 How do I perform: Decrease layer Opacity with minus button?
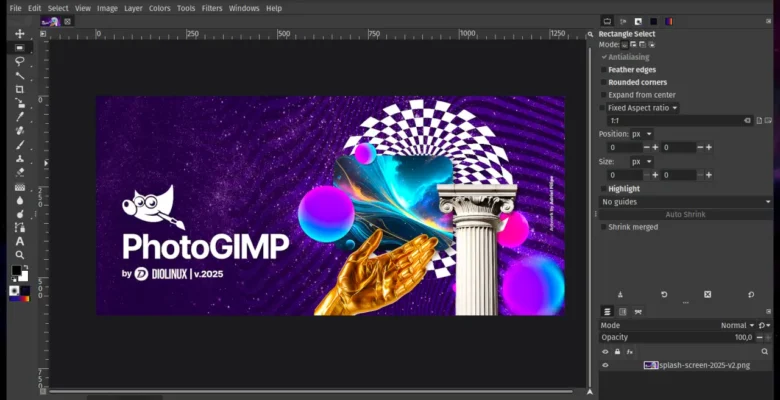[x=760, y=338]
